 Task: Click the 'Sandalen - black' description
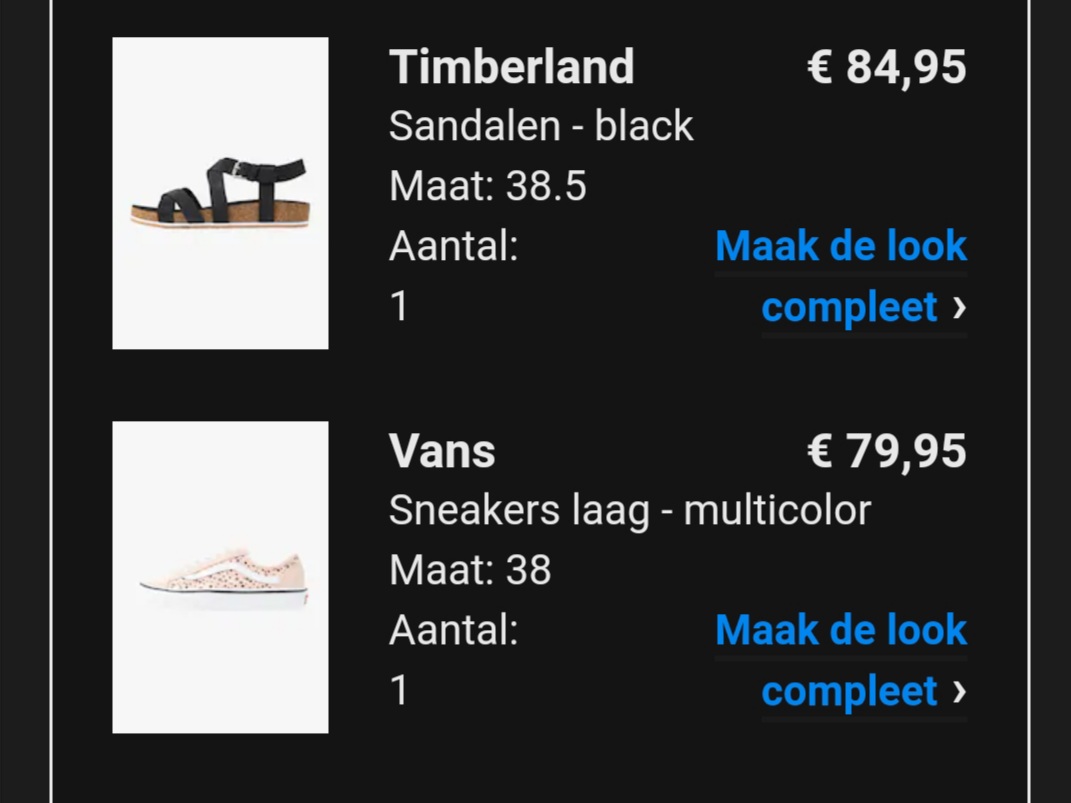point(541,126)
